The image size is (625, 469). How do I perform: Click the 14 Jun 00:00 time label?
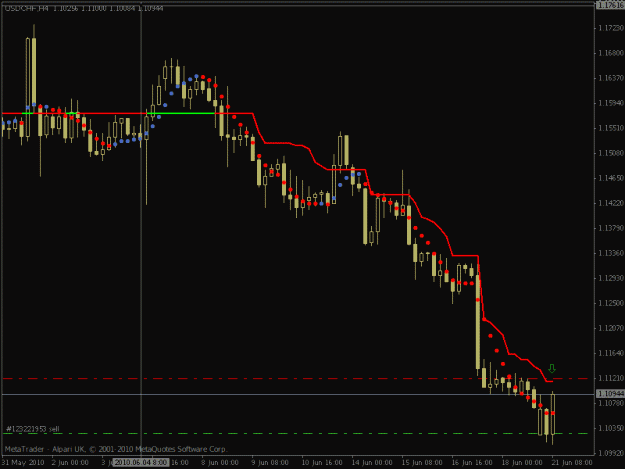[x=372, y=463]
